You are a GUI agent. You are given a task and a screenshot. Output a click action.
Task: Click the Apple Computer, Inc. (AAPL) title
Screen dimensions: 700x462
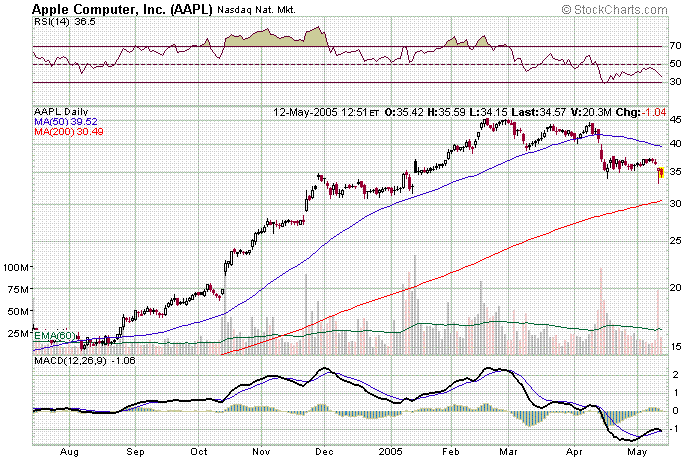pos(122,9)
